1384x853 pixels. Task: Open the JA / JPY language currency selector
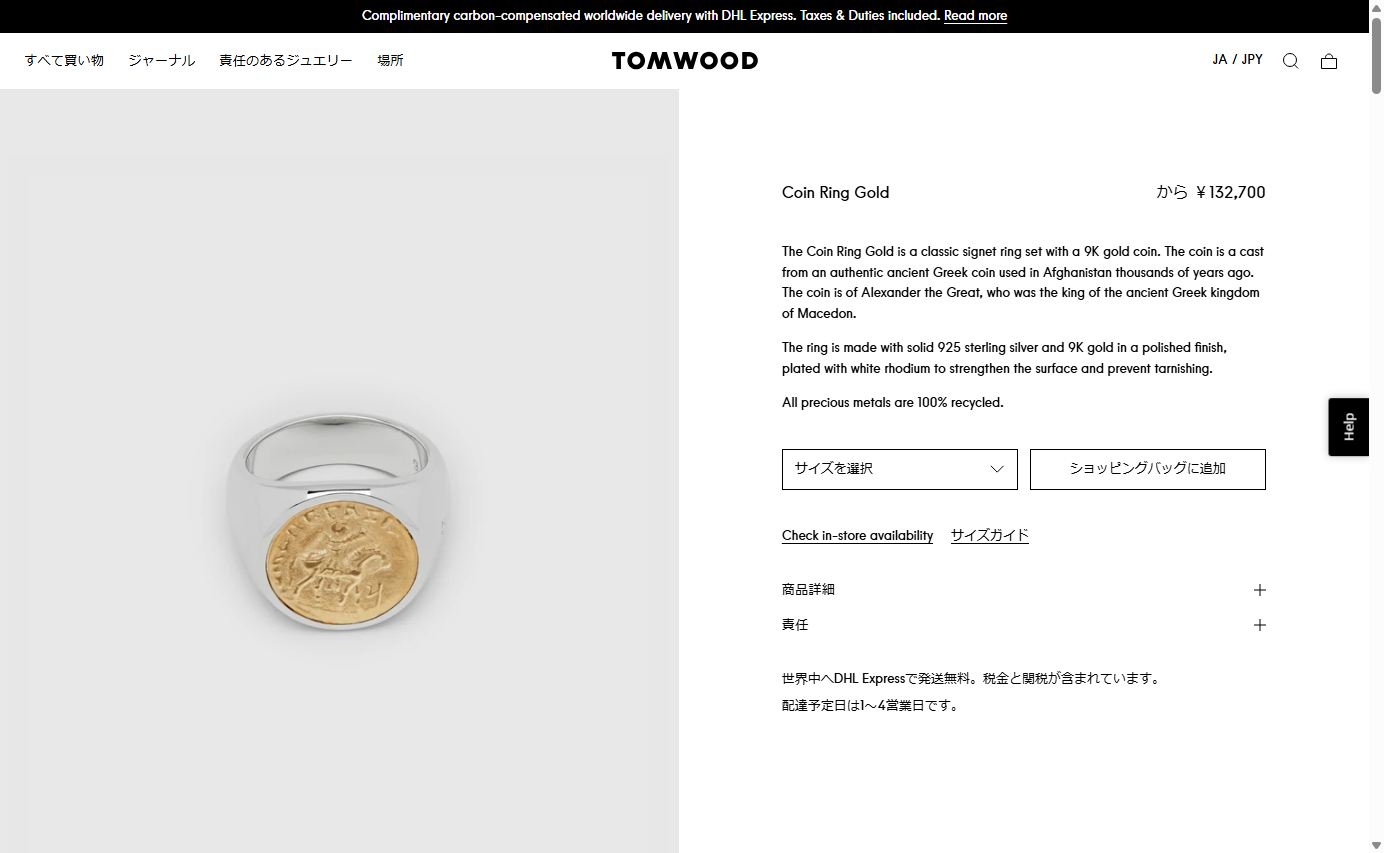pyautogui.click(x=1237, y=60)
